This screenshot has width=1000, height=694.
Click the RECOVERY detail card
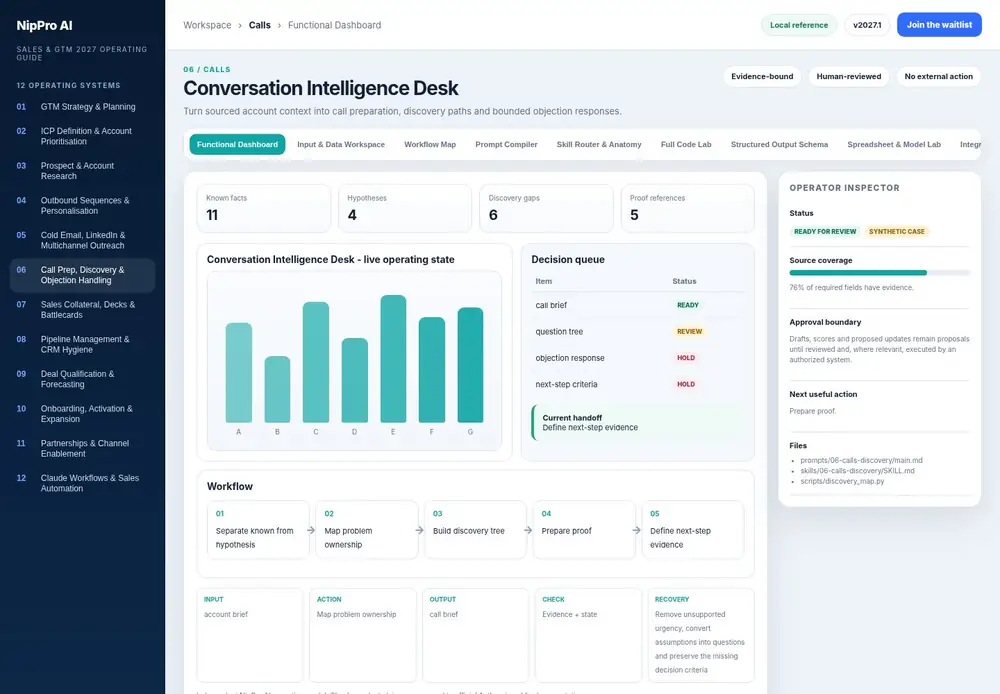[x=702, y=635]
